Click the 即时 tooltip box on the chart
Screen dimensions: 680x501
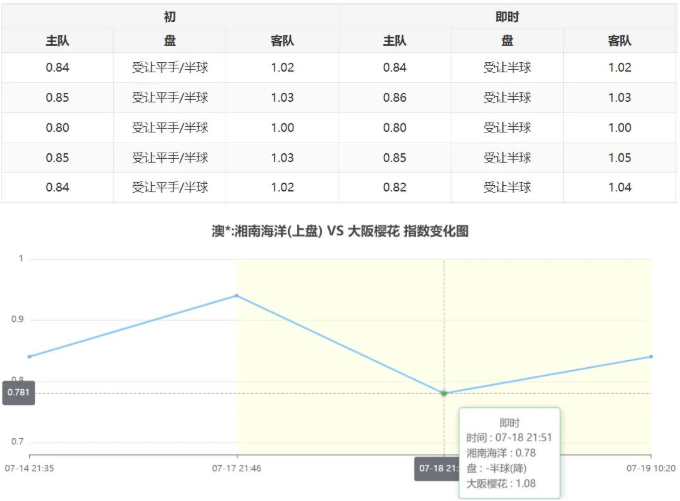coord(509,453)
